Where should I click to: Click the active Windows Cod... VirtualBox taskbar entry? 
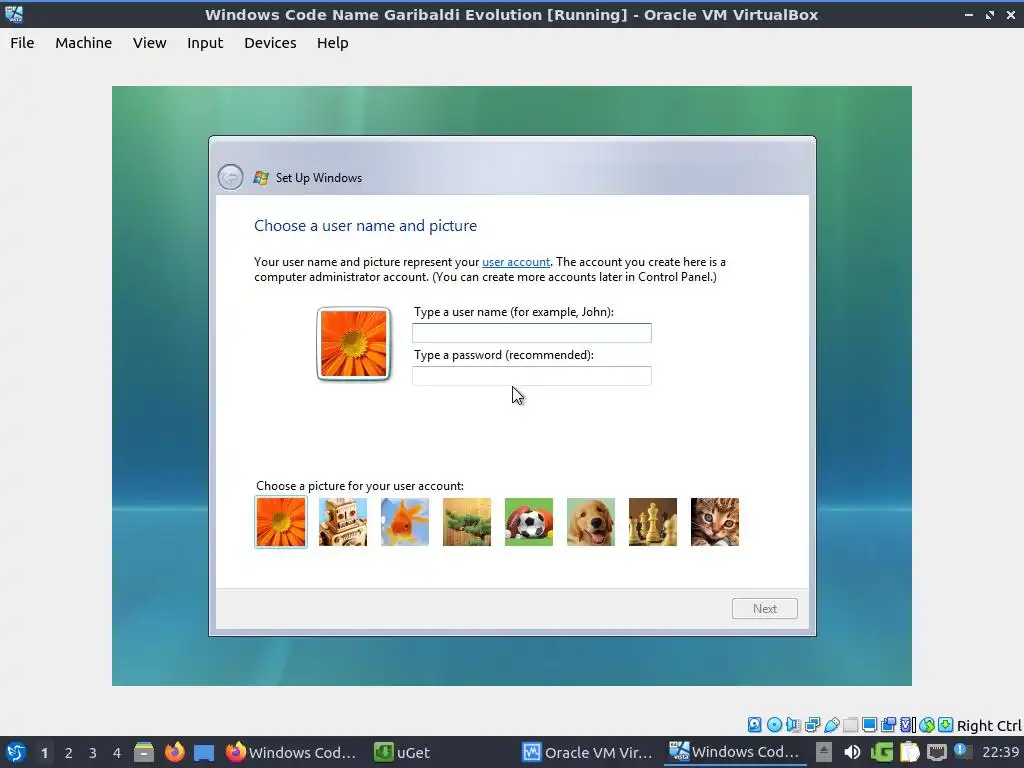(735, 752)
